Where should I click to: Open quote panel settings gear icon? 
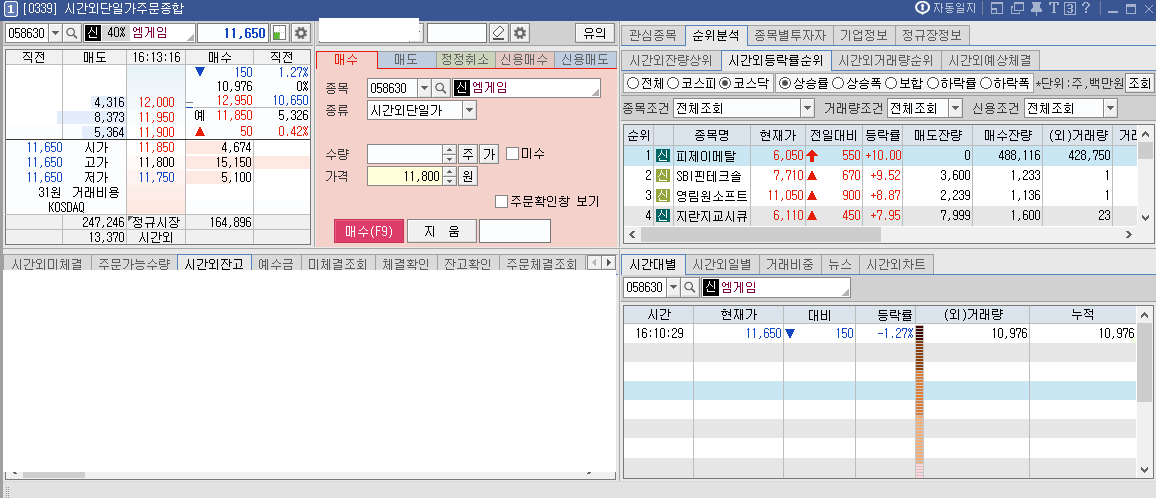point(300,33)
